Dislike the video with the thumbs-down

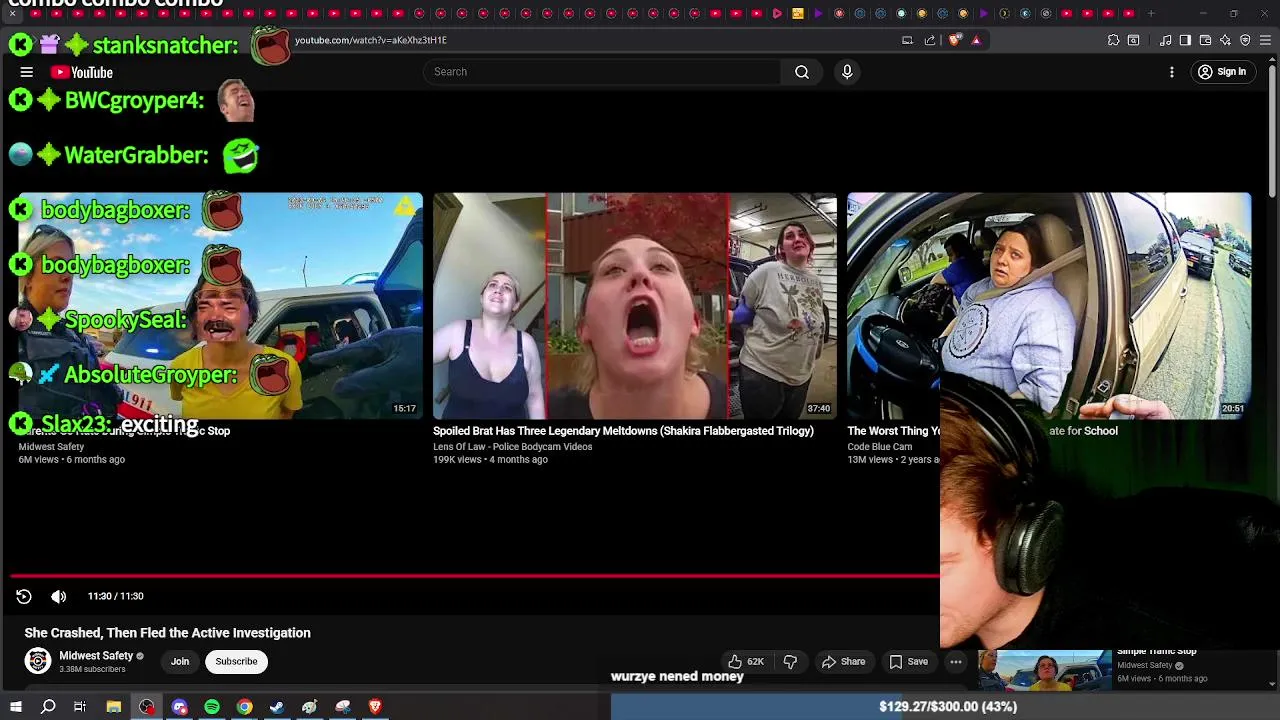pyautogui.click(x=790, y=661)
